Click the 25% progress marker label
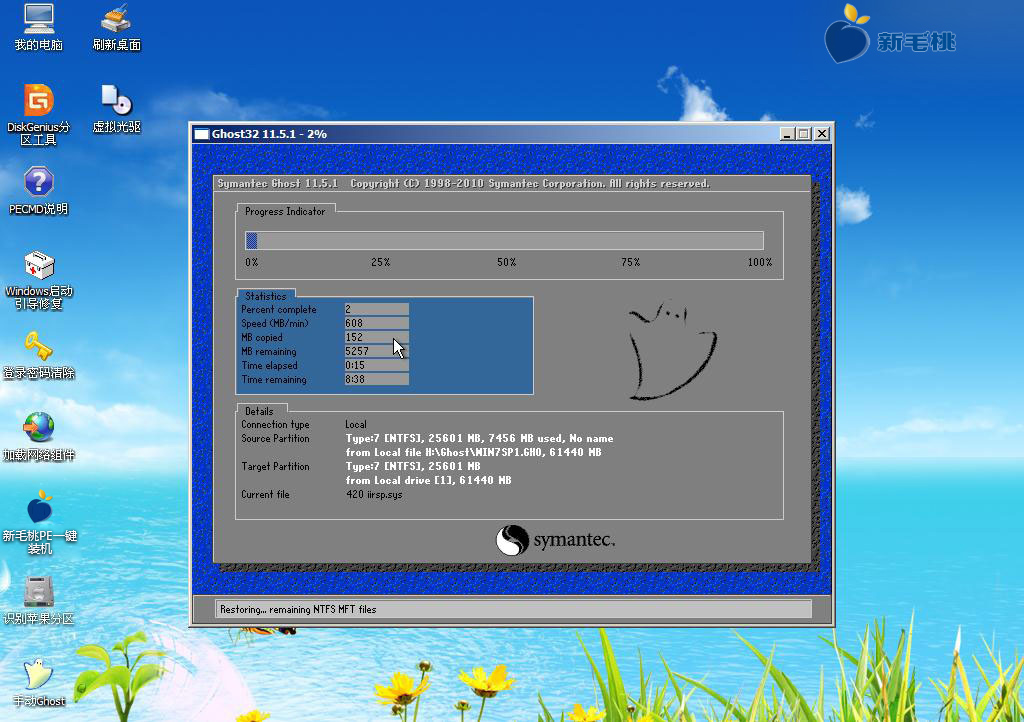 (x=381, y=262)
